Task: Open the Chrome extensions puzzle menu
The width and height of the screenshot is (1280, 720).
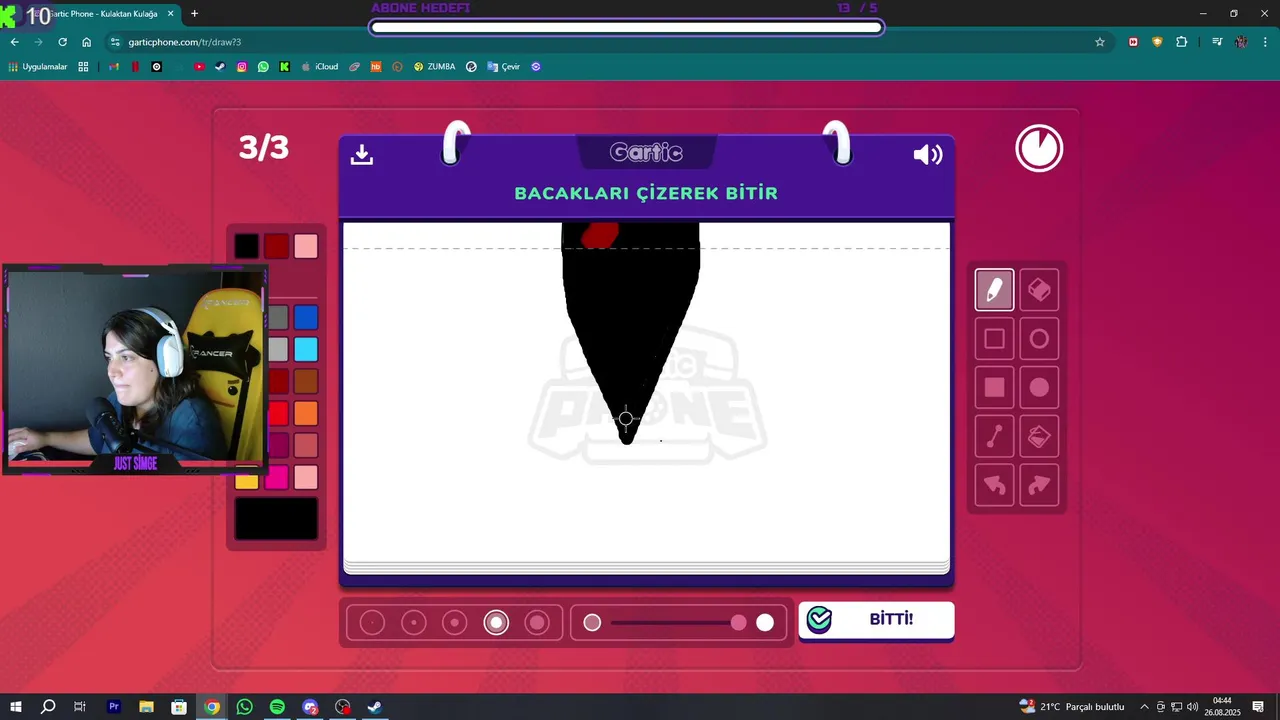Action: [1182, 42]
